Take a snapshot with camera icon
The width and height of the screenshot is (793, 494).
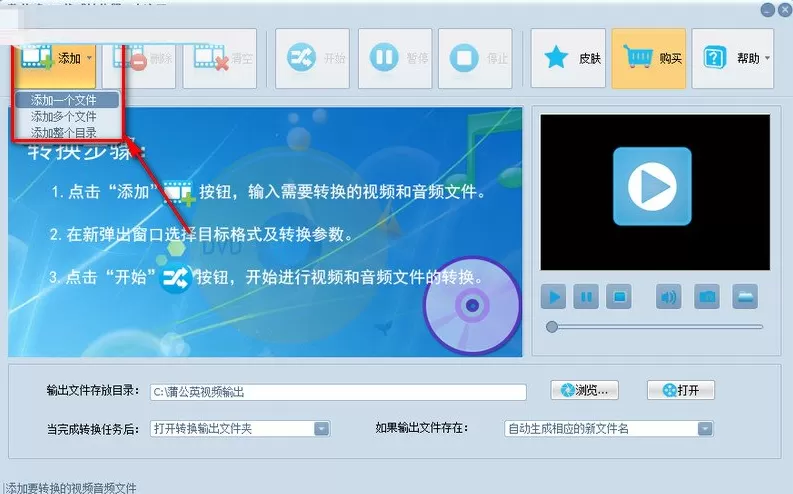(x=707, y=297)
